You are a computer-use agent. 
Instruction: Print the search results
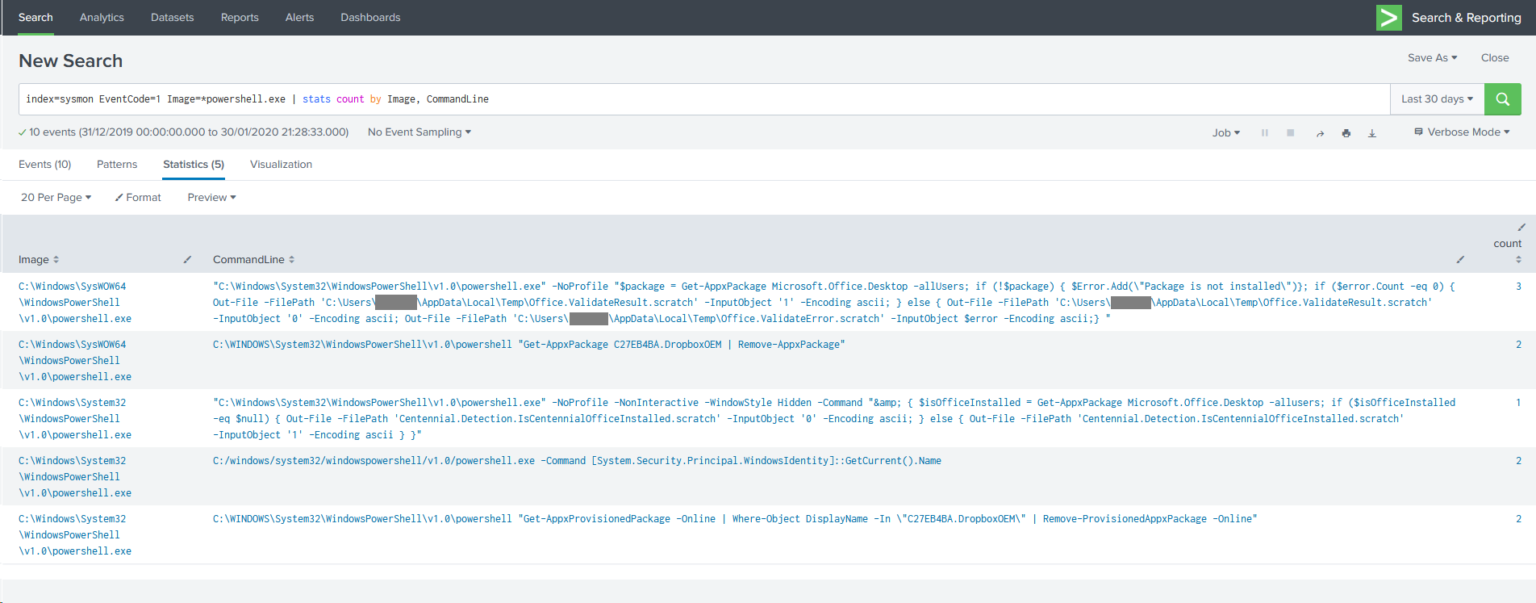click(1347, 132)
